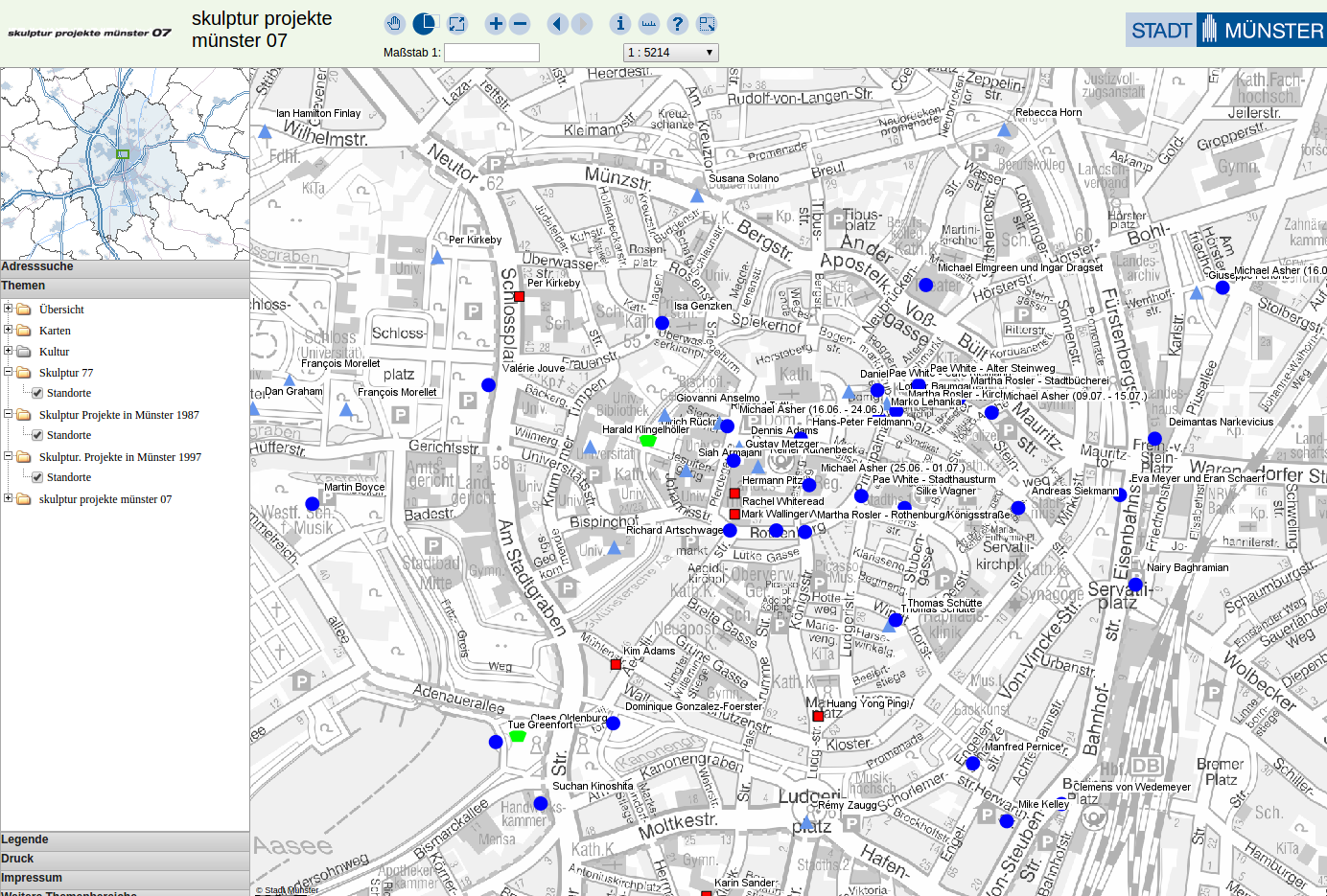Select the Rebecca Horn triangle marker
This screenshot has height=896, width=1327.
tap(1004, 129)
